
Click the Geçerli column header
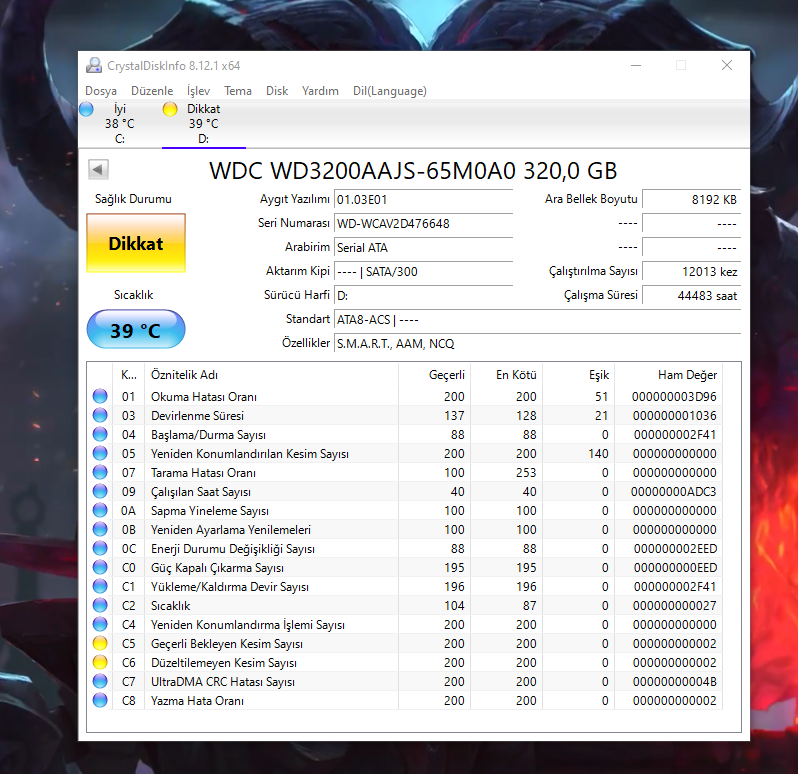[x=435, y=375]
